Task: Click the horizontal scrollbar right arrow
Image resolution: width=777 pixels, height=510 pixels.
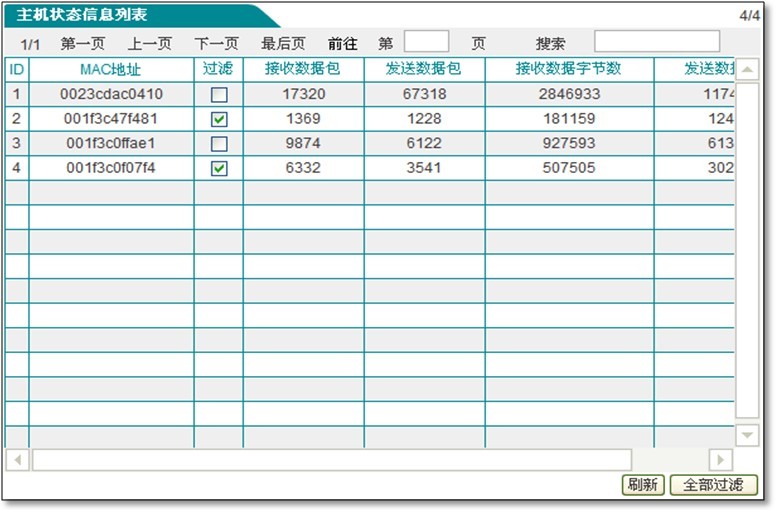Action: coord(720,459)
